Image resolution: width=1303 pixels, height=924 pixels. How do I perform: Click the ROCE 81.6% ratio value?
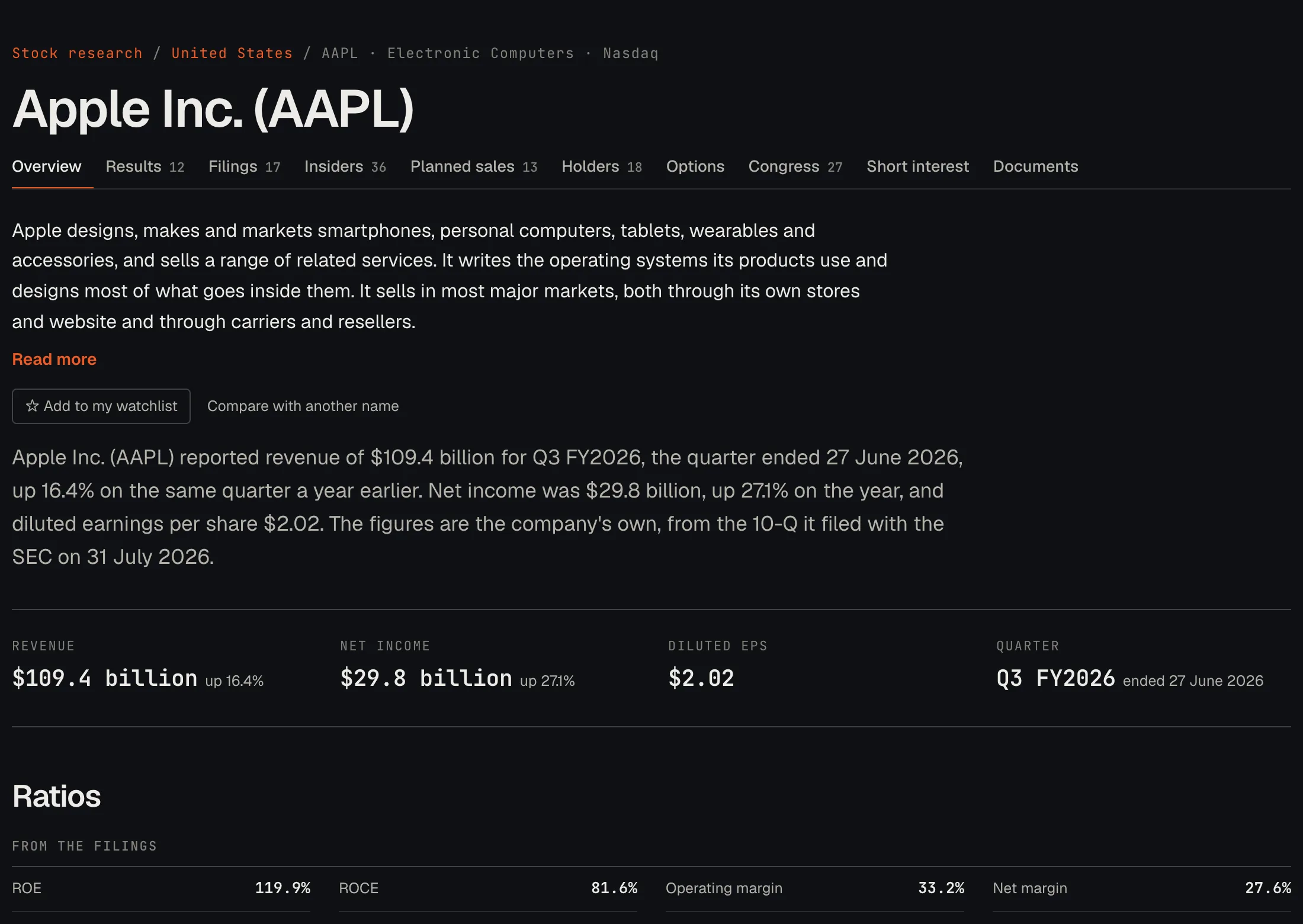614,888
